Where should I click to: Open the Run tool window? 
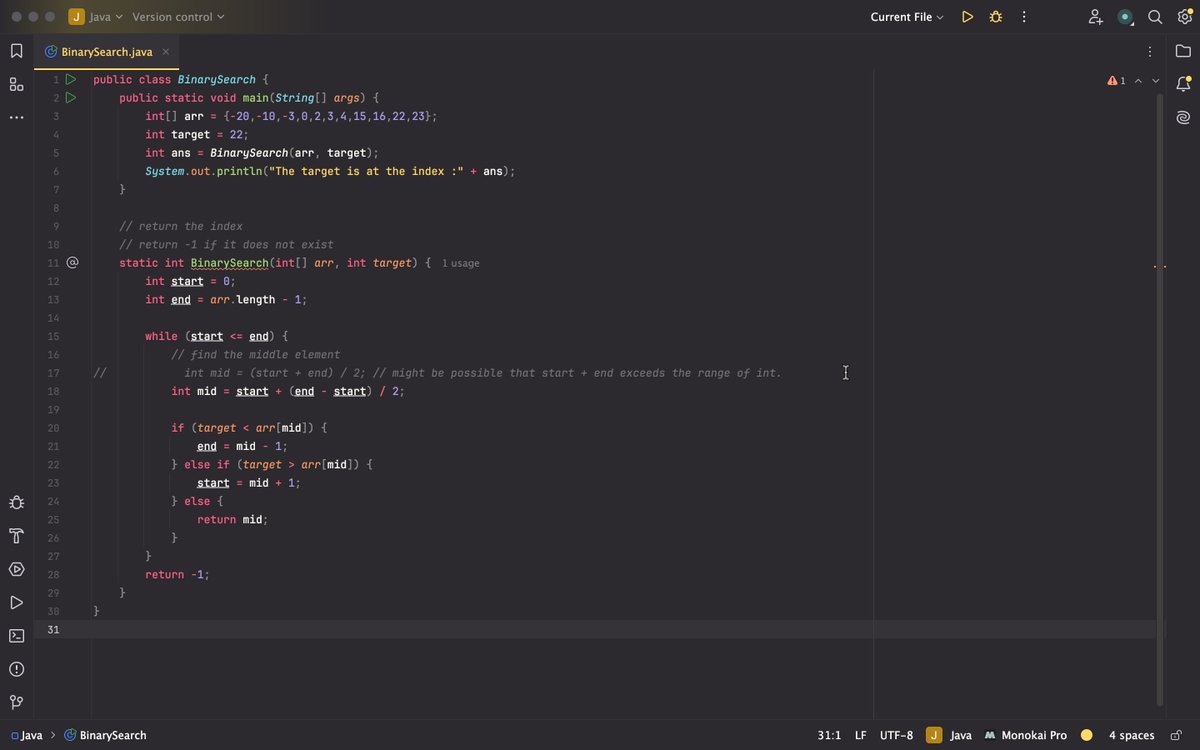[x=16, y=602]
